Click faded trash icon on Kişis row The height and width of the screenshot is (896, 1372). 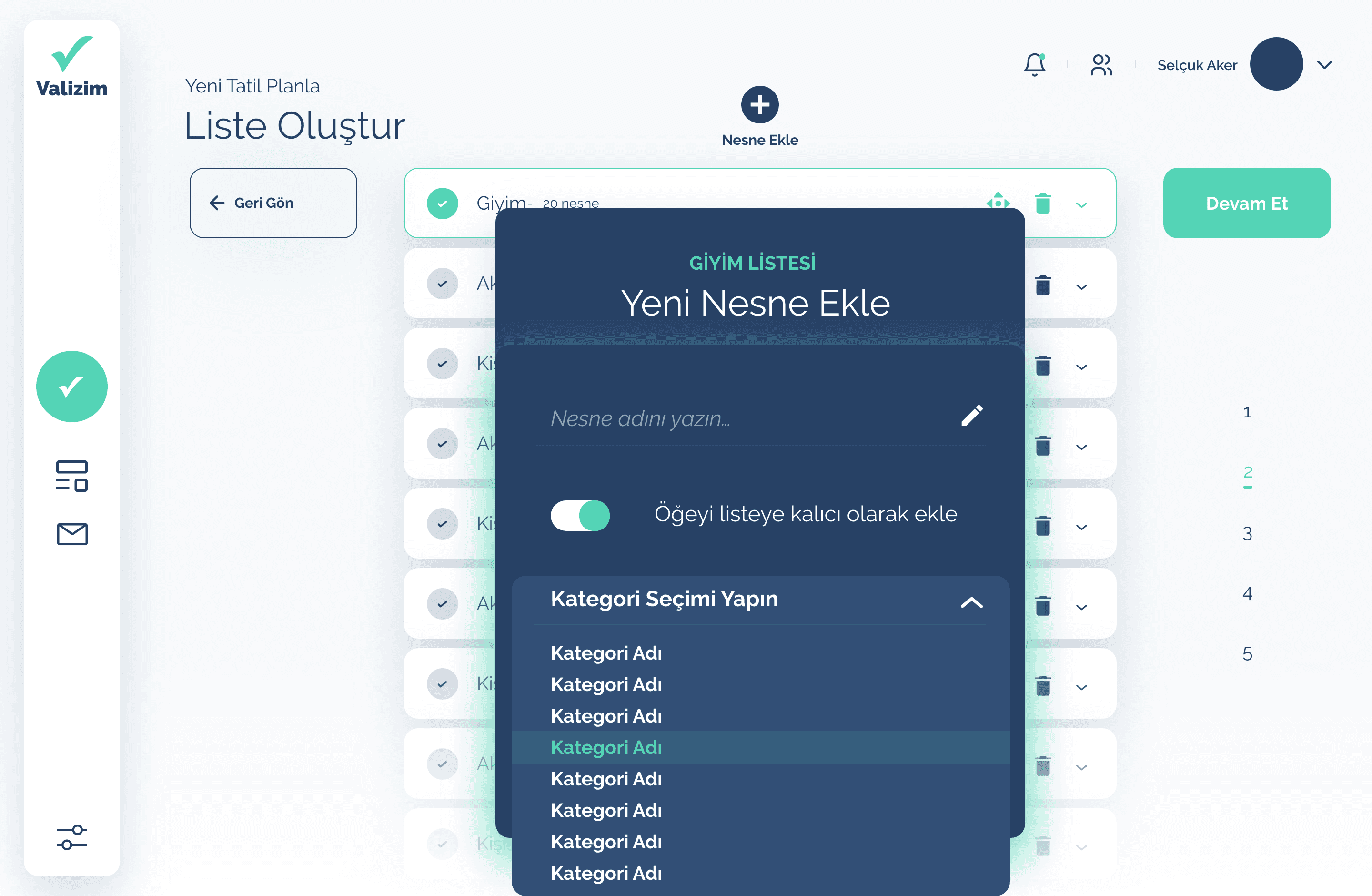(x=1043, y=846)
